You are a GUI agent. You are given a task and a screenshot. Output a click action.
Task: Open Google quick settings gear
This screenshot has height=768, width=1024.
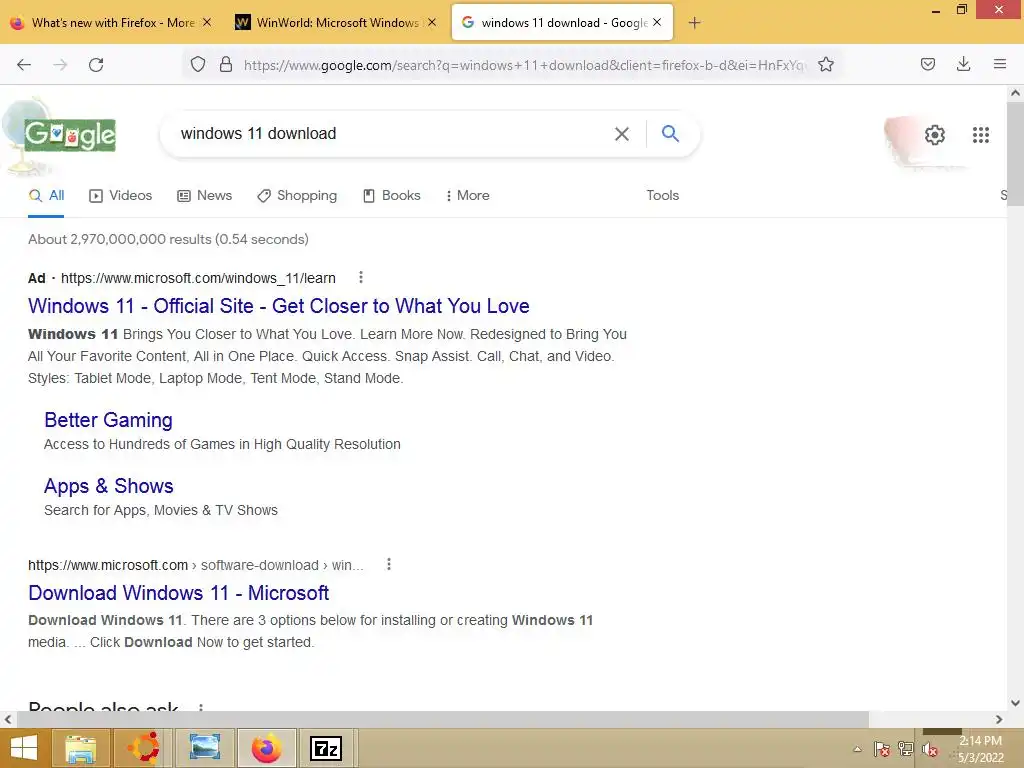(935, 135)
